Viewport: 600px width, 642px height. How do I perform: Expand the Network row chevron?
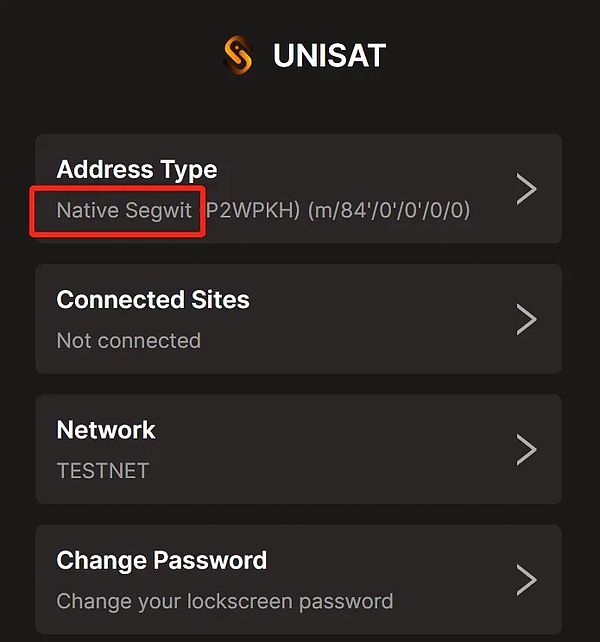[527, 449]
